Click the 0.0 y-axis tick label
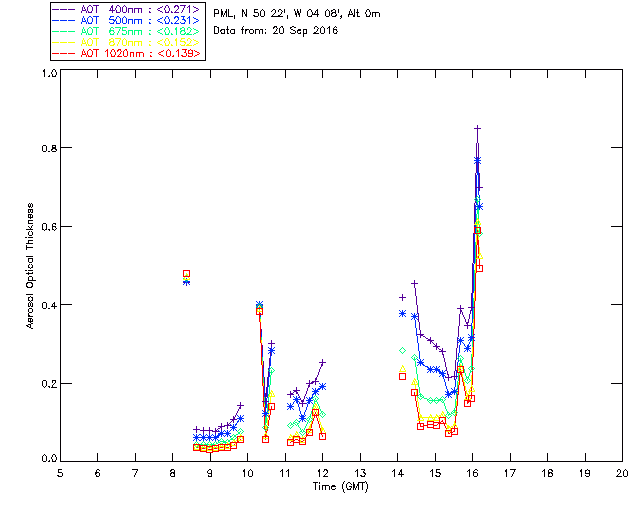The height and width of the screenshot is (512, 640). (x=49, y=458)
